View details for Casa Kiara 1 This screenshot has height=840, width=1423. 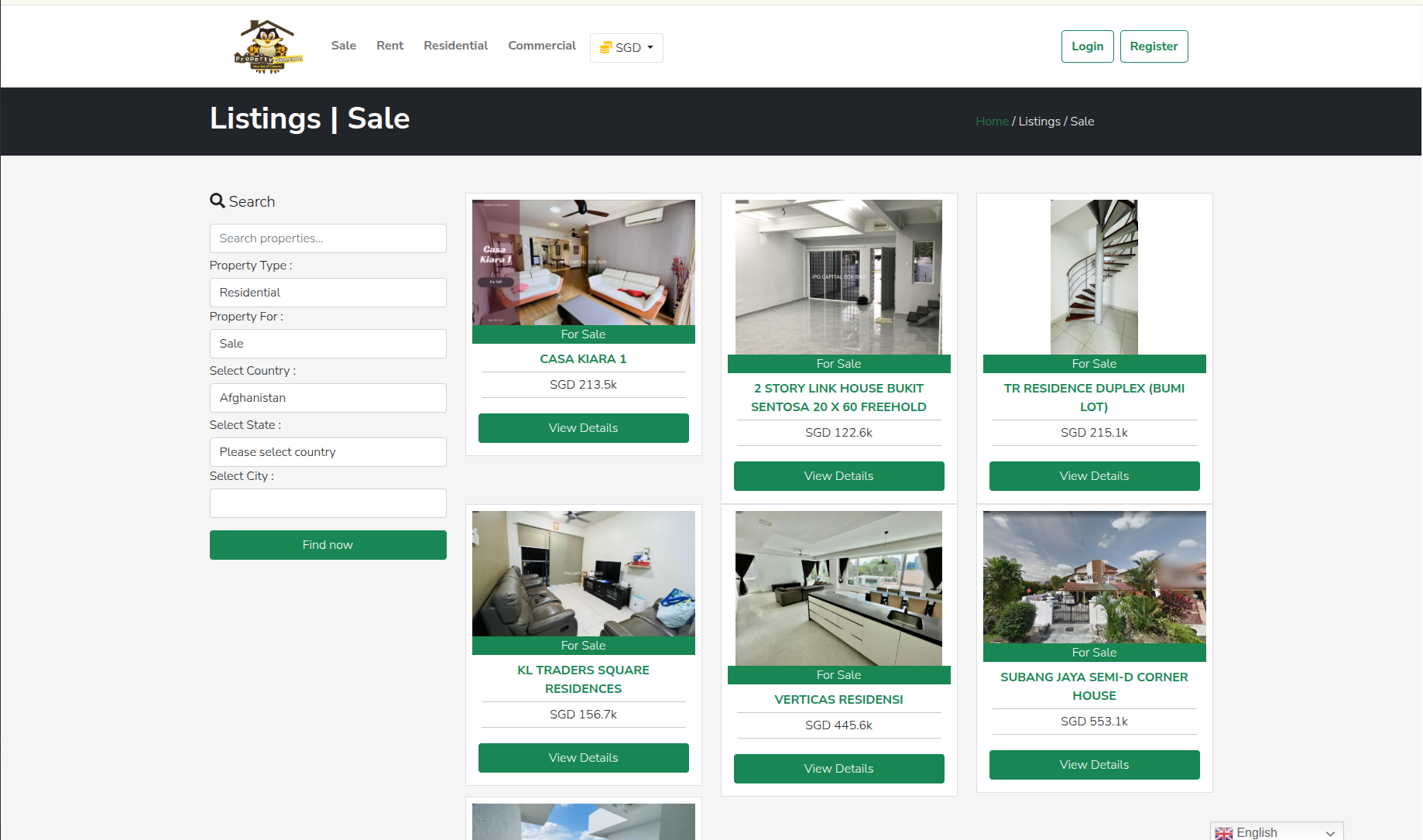(x=583, y=428)
